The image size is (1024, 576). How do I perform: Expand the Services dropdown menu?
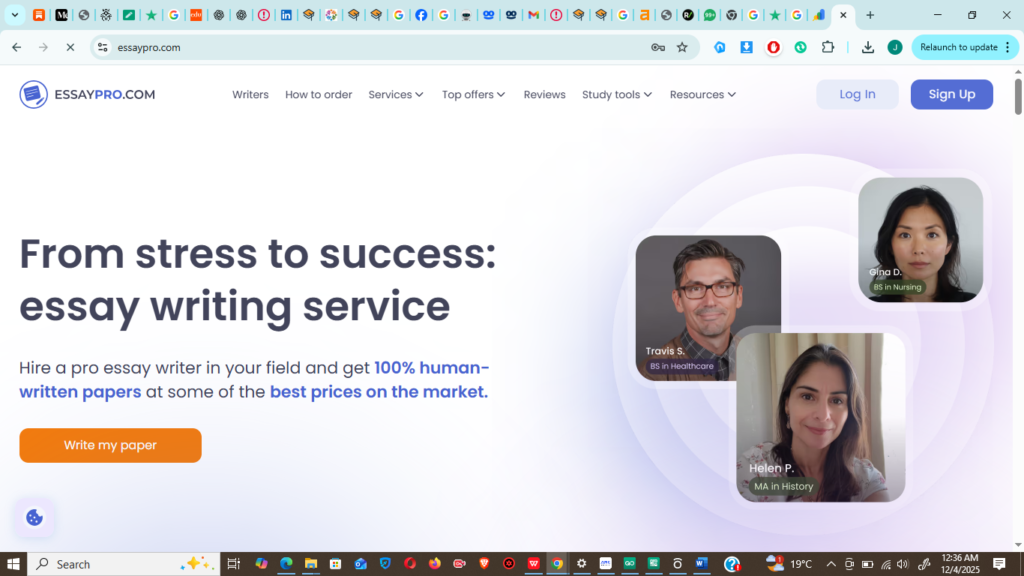(396, 95)
